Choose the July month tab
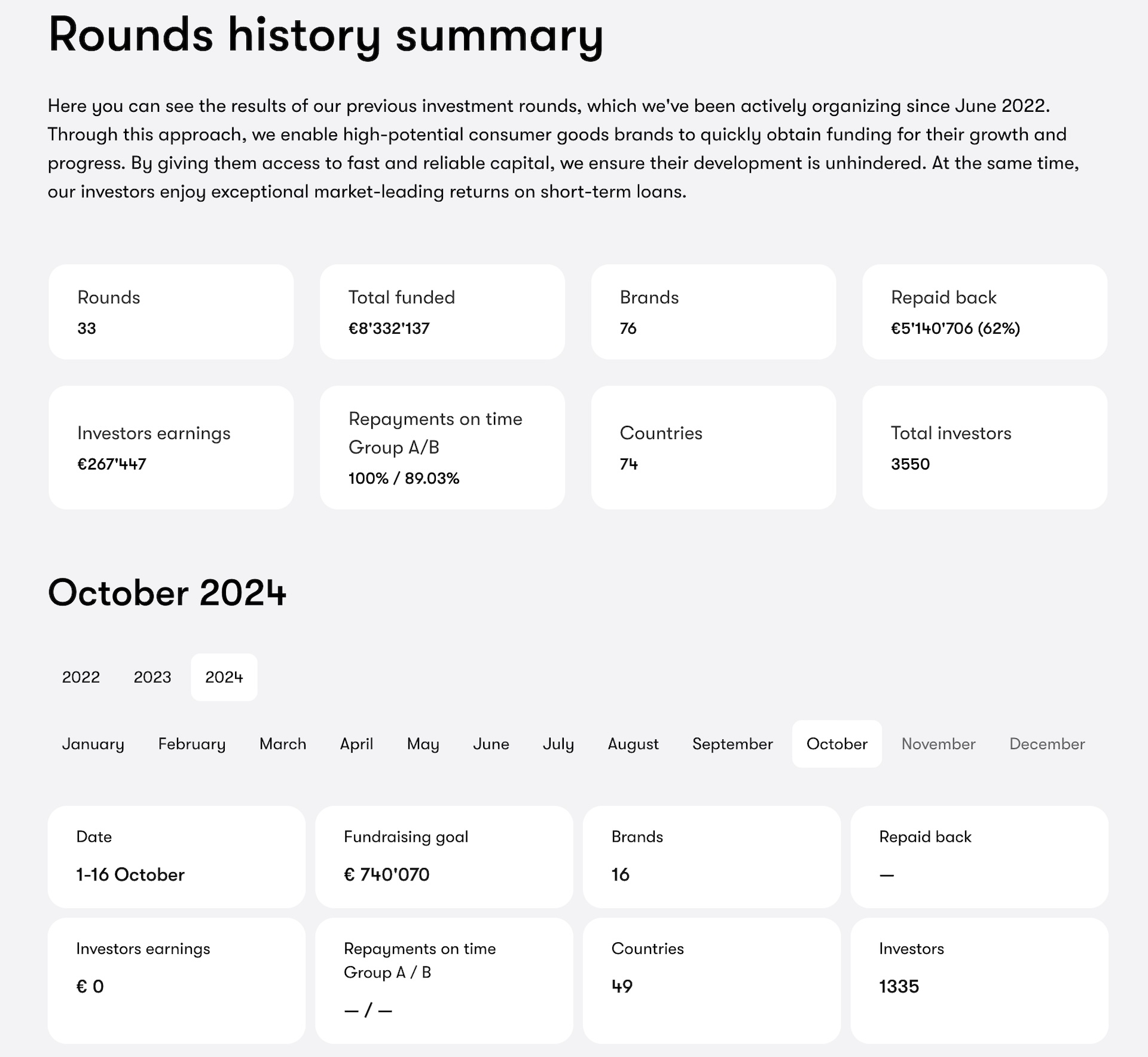This screenshot has width=1148, height=1057. [x=558, y=744]
